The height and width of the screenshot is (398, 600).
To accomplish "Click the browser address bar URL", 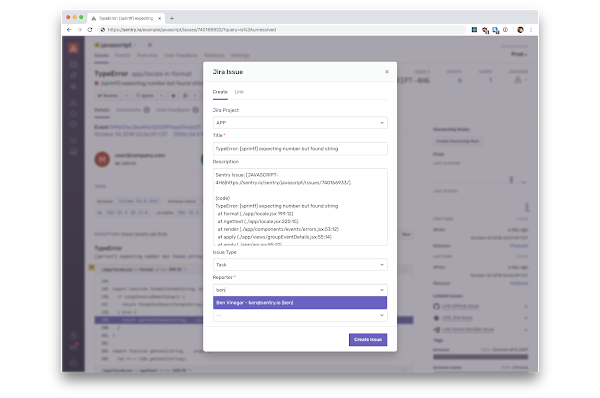I will click(x=191, y=29).
